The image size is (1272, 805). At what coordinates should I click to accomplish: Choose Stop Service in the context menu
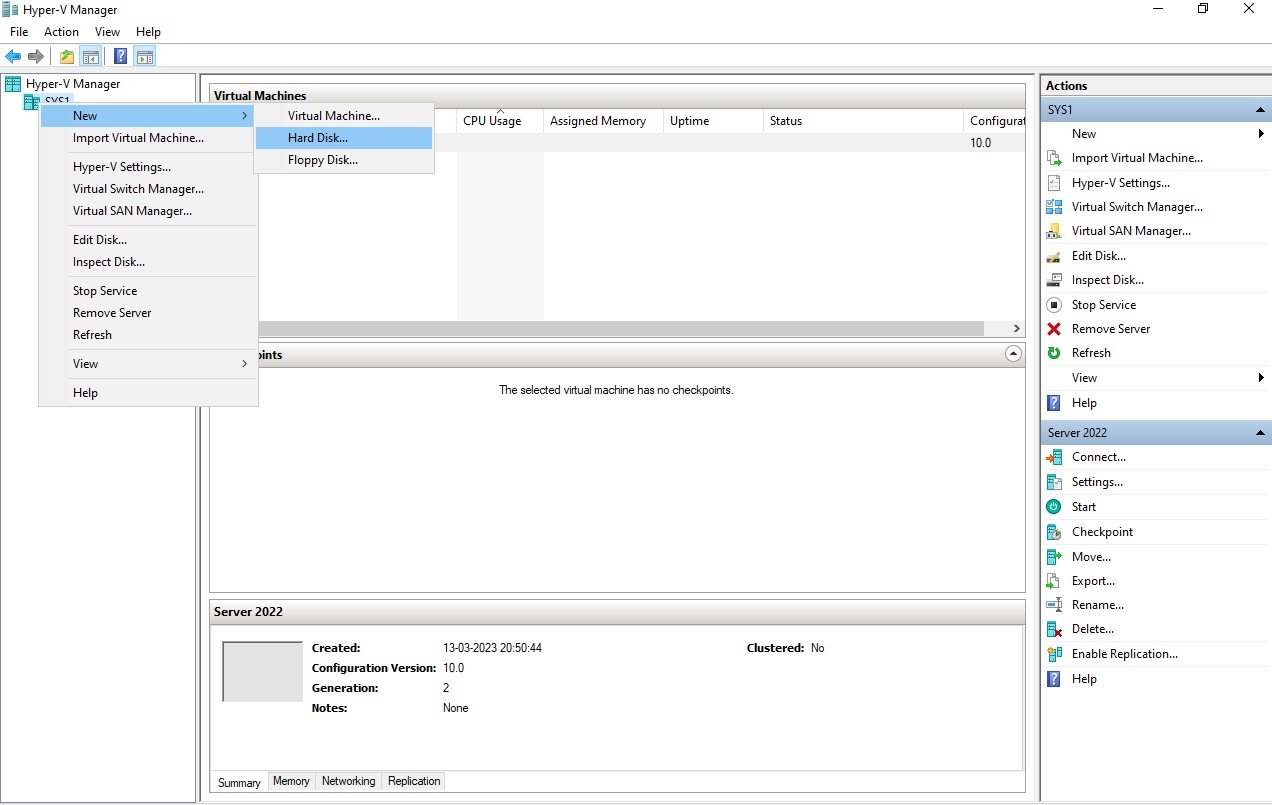click(148, 291)
